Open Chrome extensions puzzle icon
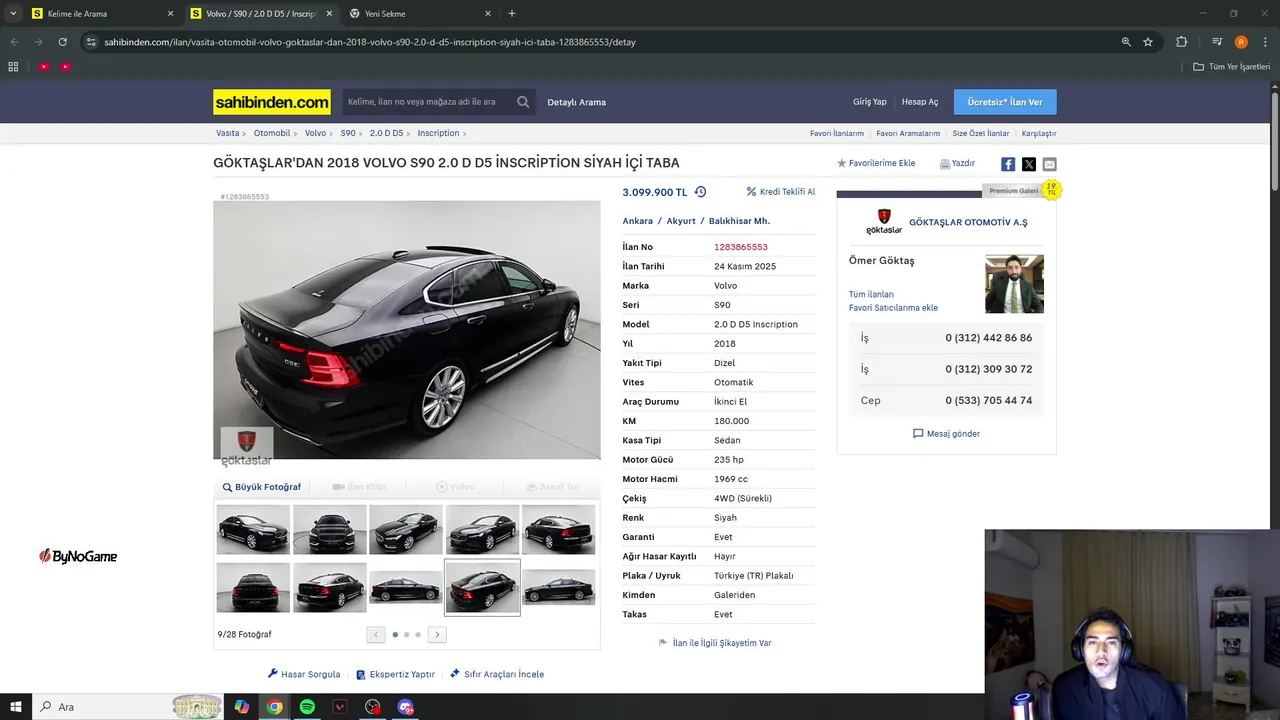 [1182, 42]
